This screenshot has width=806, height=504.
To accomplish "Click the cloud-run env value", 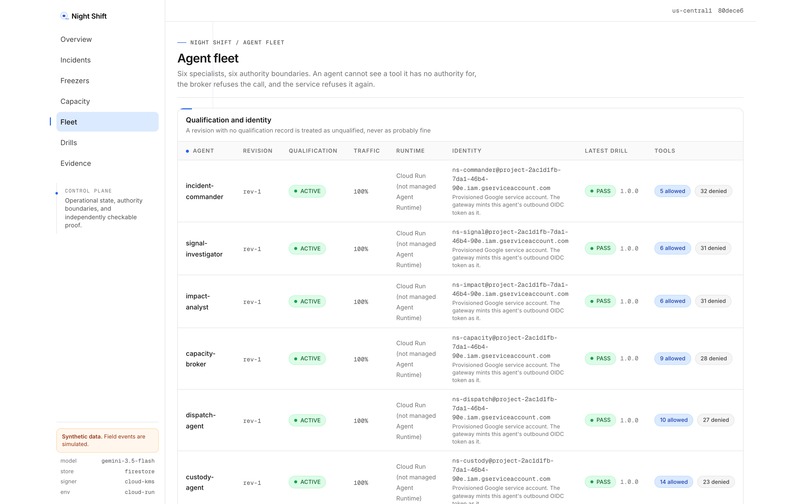I will coord(139,492).
